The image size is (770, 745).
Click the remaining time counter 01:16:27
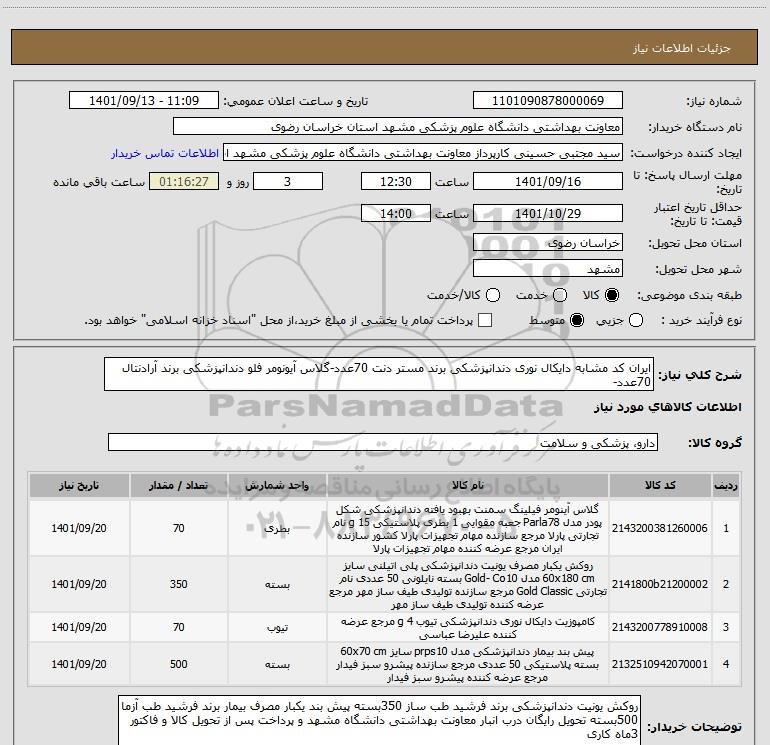click(x=184, y=181)
